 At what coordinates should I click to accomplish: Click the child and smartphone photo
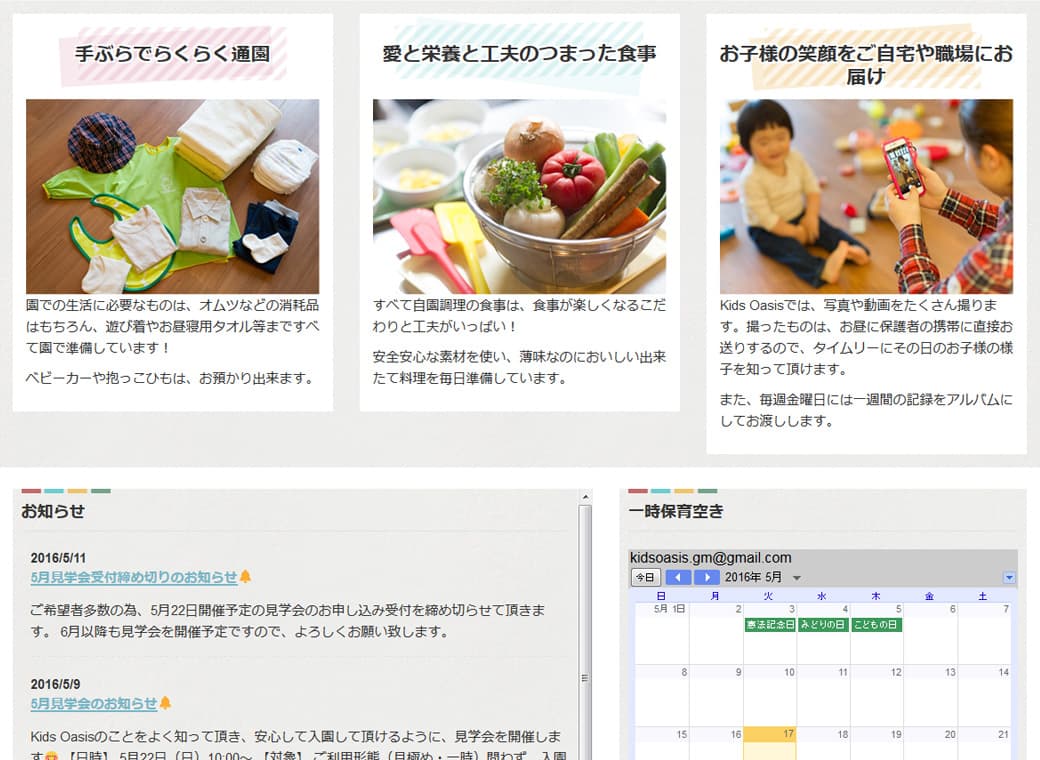[x=866, y=196]
